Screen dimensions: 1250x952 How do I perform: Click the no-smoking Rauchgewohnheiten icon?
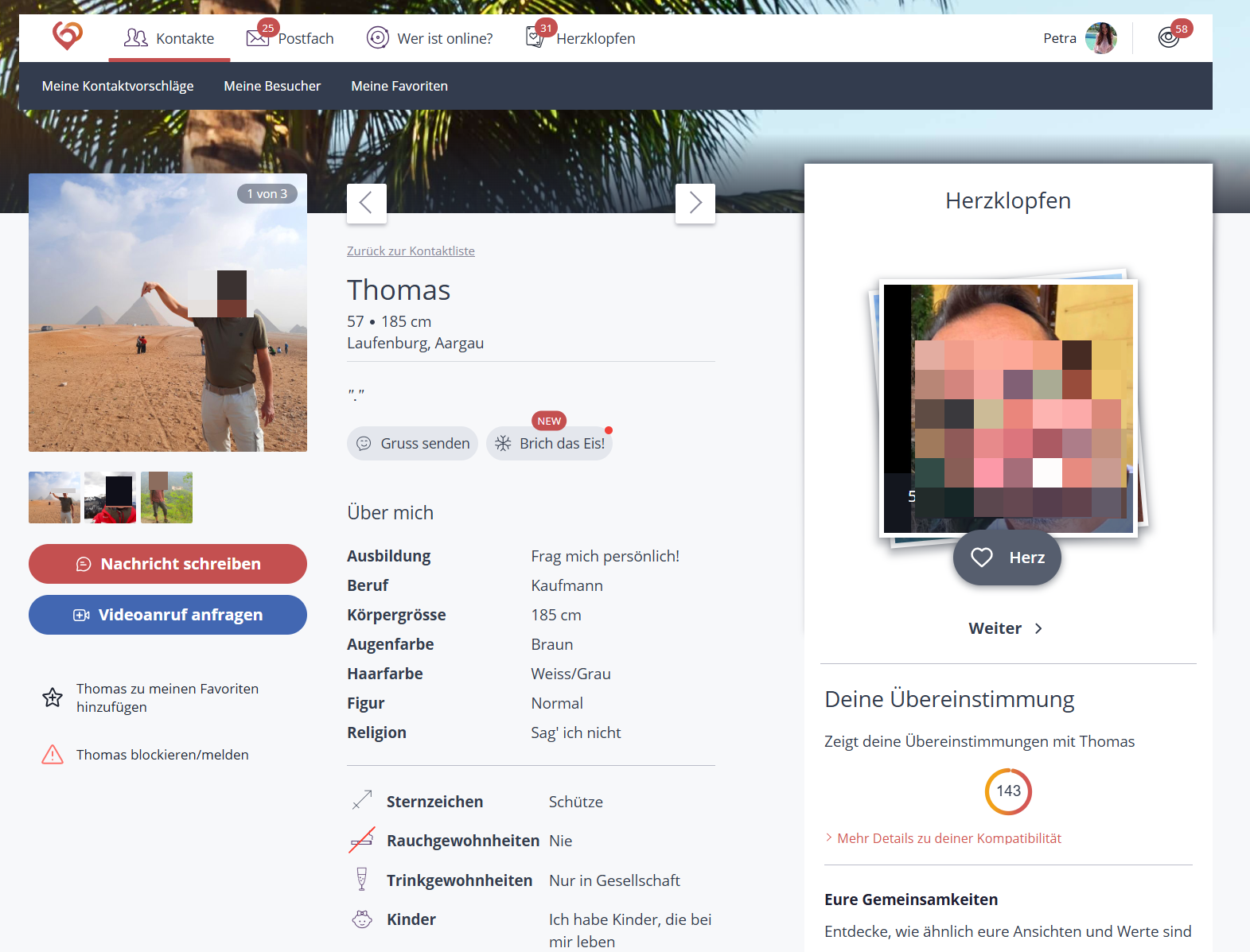[x=362, y=840]
